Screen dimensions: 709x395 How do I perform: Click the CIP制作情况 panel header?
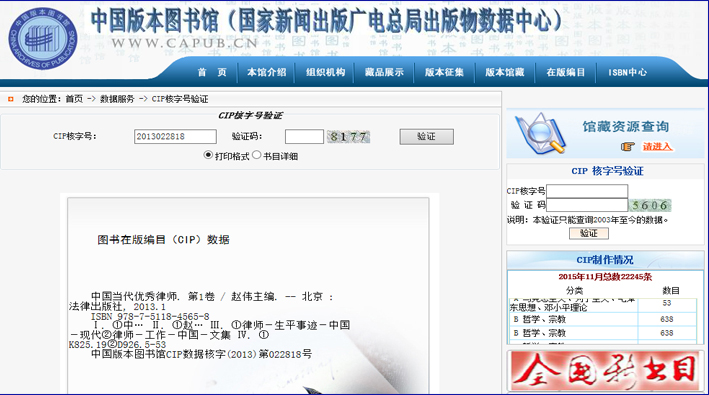(605, 260)
